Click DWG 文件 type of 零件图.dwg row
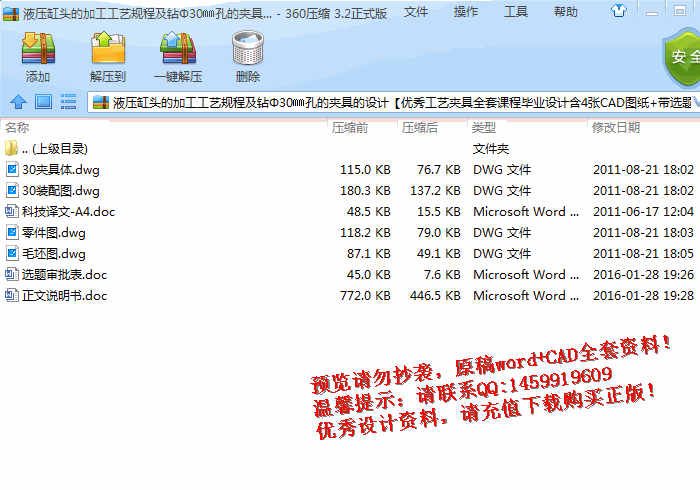The image size is (700, 490). [502, 233]
